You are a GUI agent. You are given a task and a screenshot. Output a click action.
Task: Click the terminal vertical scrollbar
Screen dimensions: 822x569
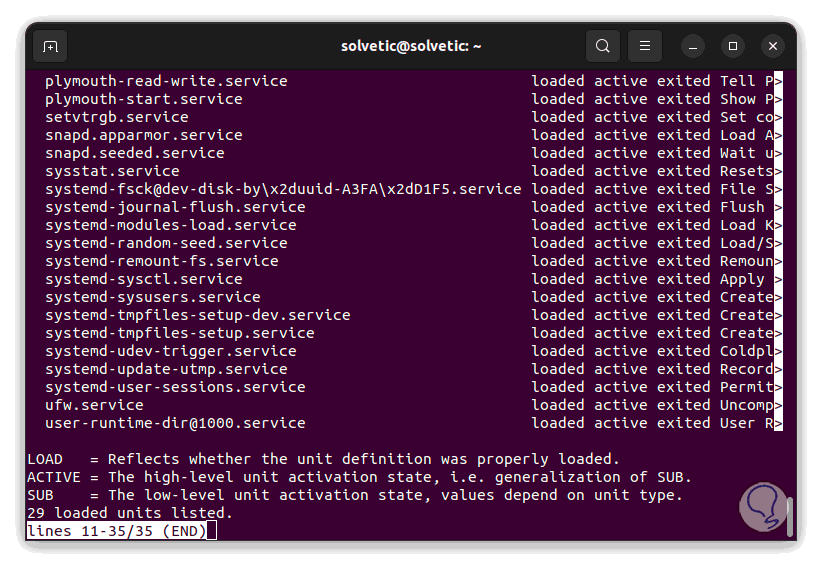[790, 516]
